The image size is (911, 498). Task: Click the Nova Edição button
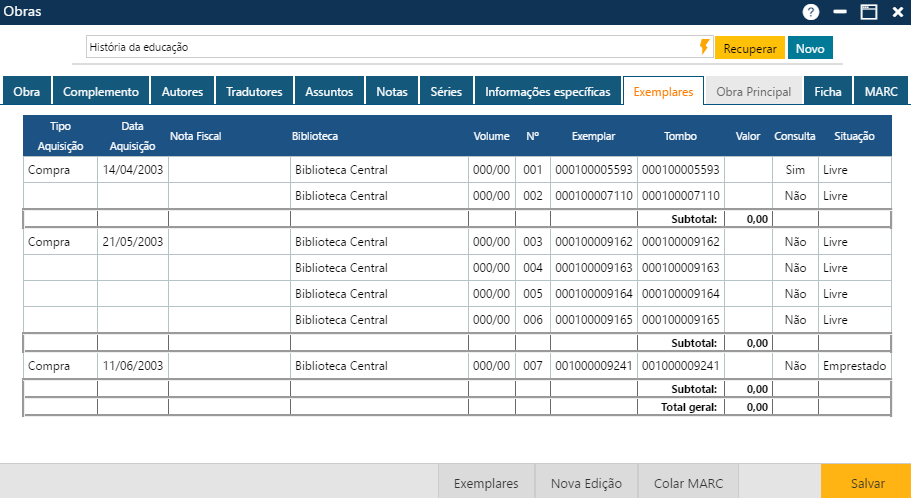[586, 483]
